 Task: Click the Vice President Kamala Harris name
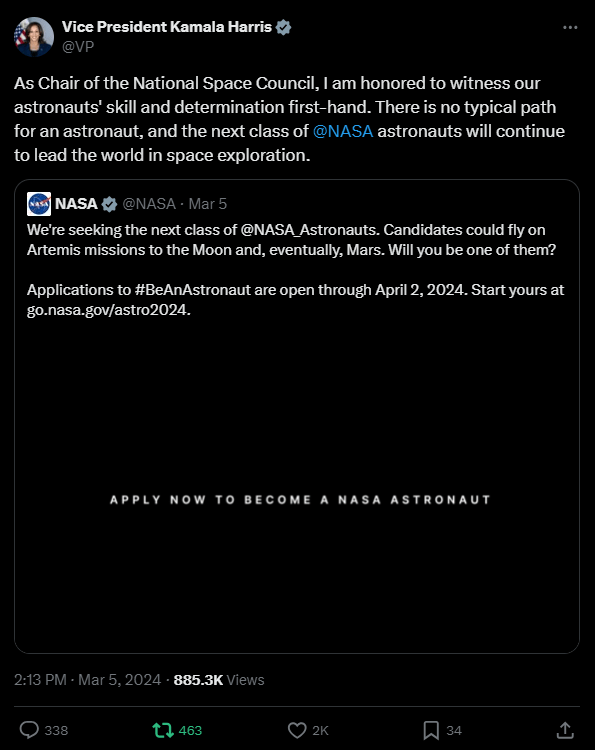[167, 27]
